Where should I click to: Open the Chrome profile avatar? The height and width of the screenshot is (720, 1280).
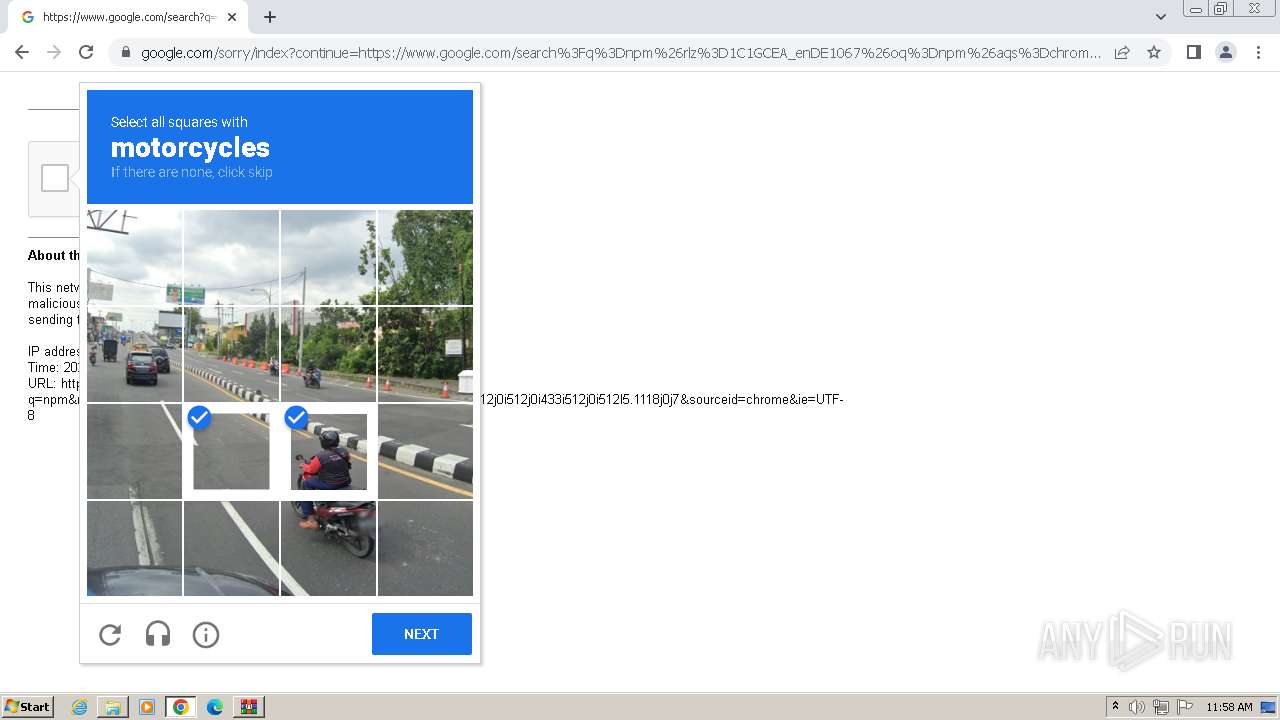(1226, 52)
